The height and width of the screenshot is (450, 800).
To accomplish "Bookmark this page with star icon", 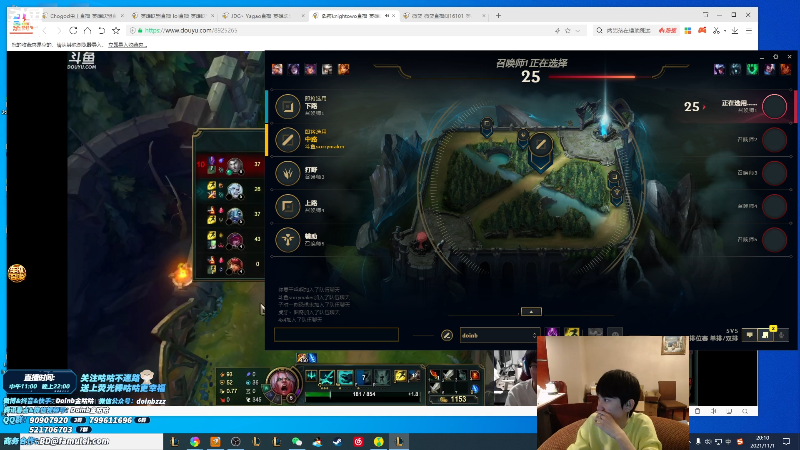I will click(116, 31).
